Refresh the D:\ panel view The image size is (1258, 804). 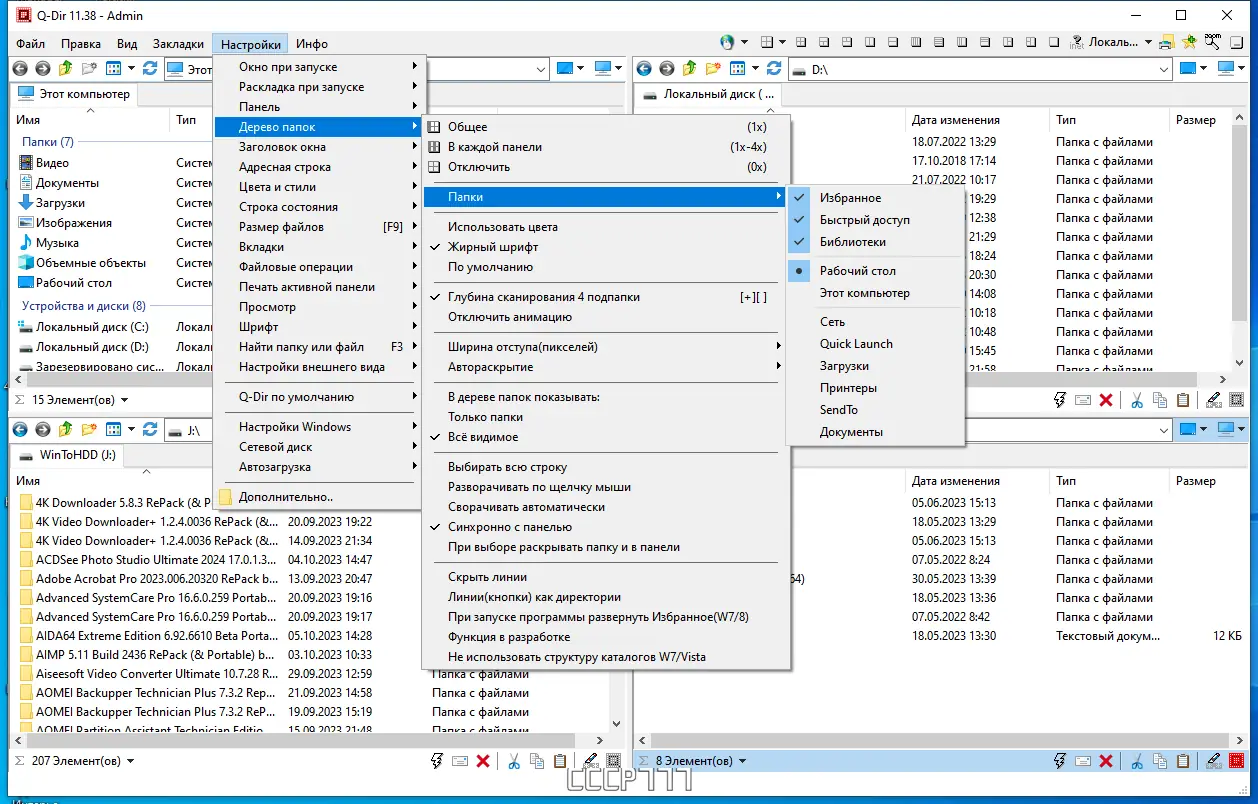(x=774, y=69)
